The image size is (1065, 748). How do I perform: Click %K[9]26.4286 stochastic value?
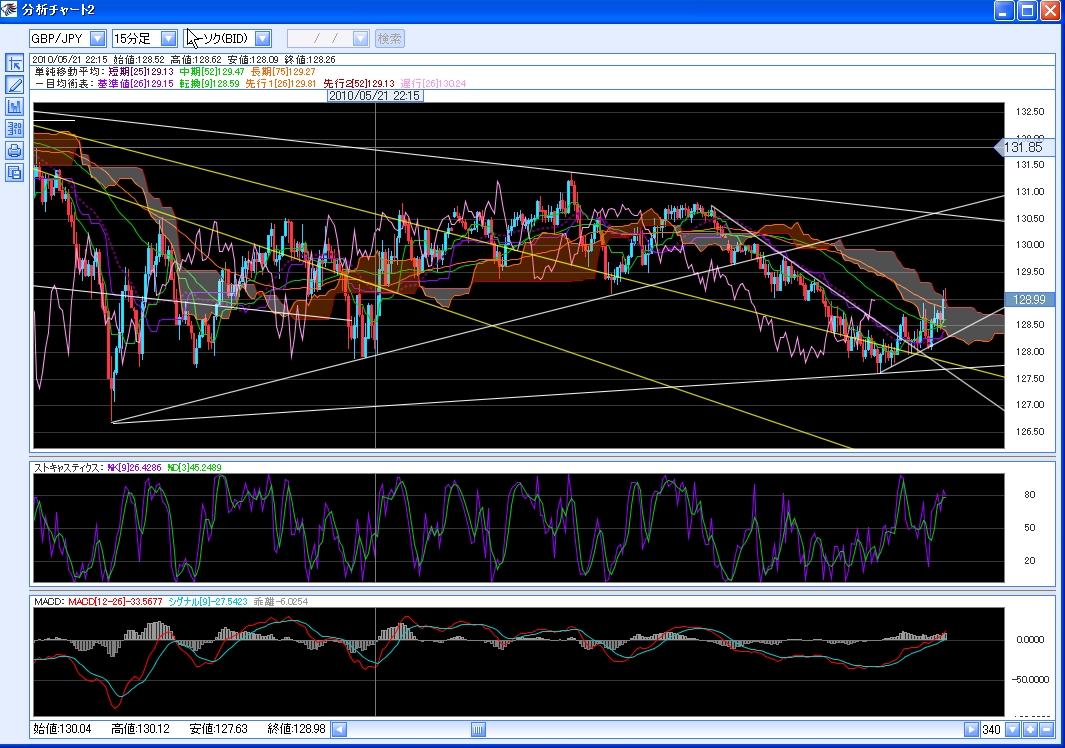click(134, 467)
